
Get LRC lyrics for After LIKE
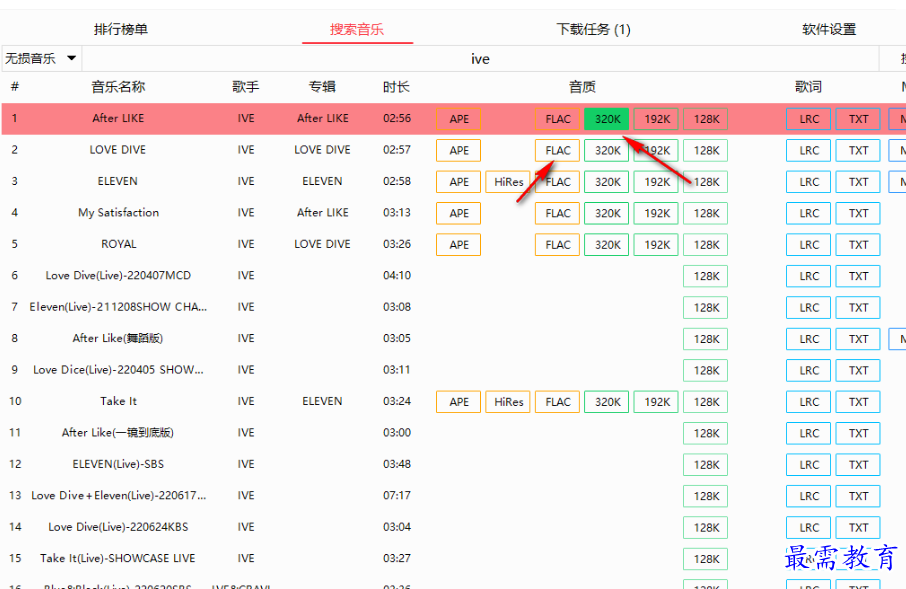pos(809,119)
